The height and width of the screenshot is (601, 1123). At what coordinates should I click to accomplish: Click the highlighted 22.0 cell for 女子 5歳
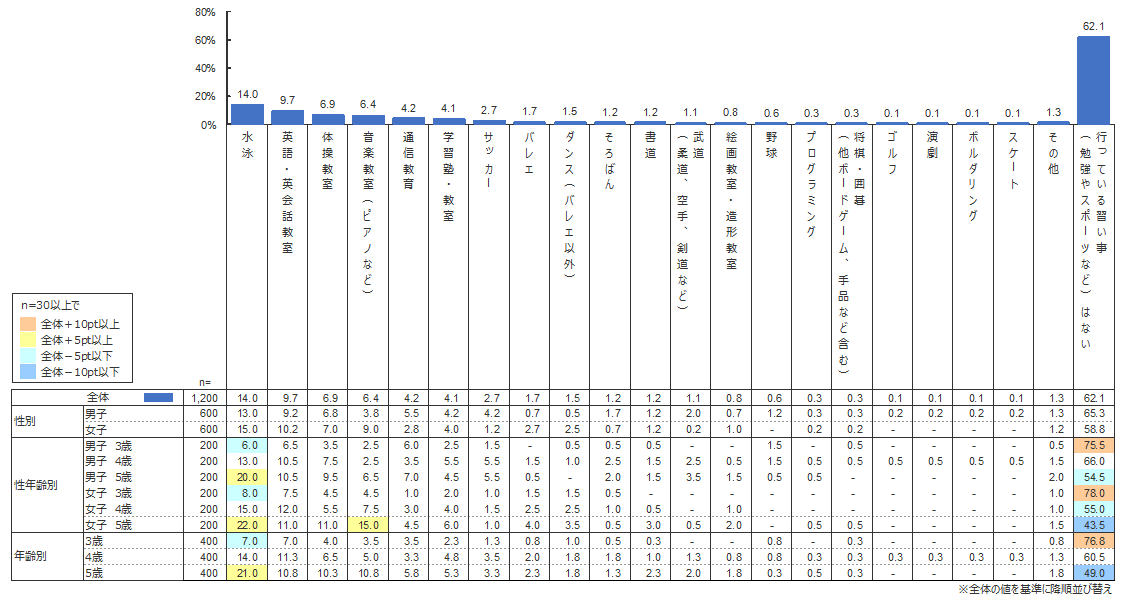(x=247, y=525)
